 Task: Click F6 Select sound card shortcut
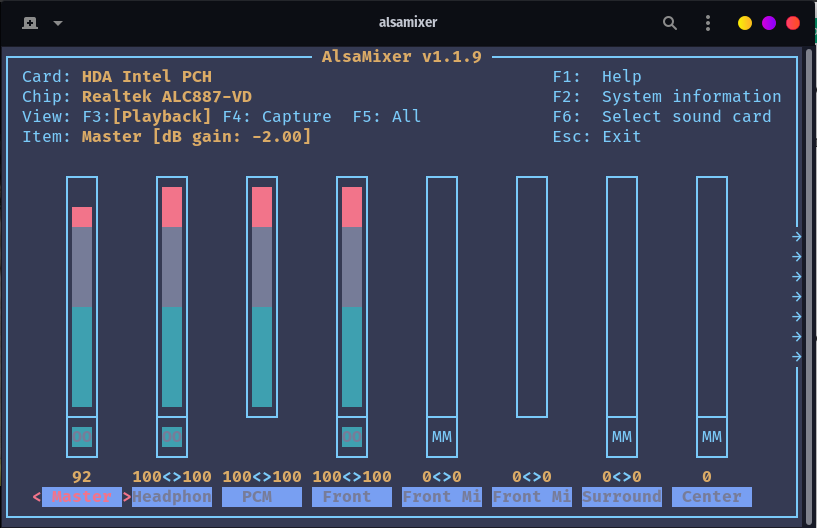[662, 116]
